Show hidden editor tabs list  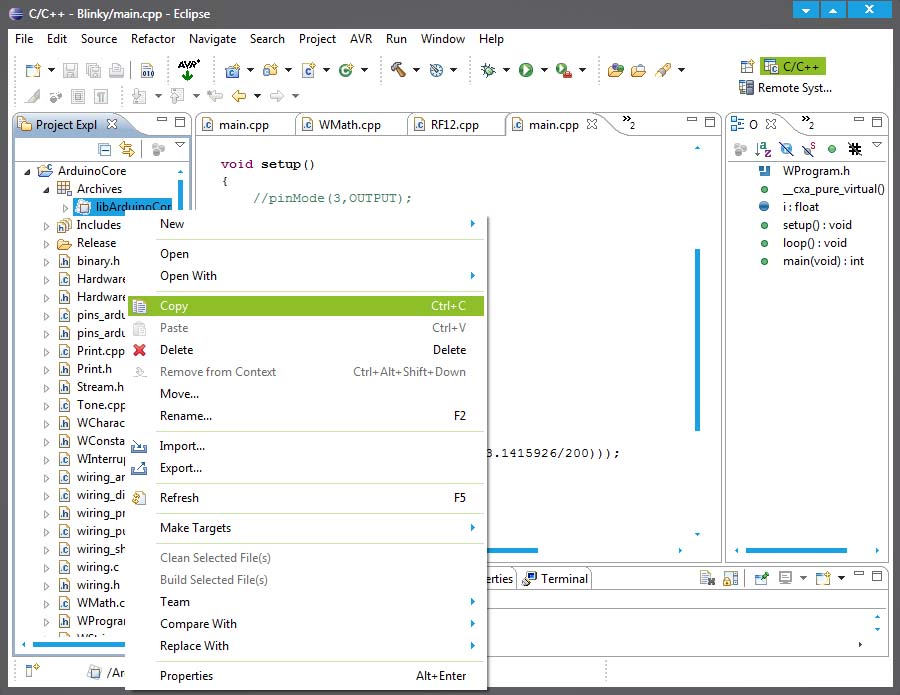point(629,122)
